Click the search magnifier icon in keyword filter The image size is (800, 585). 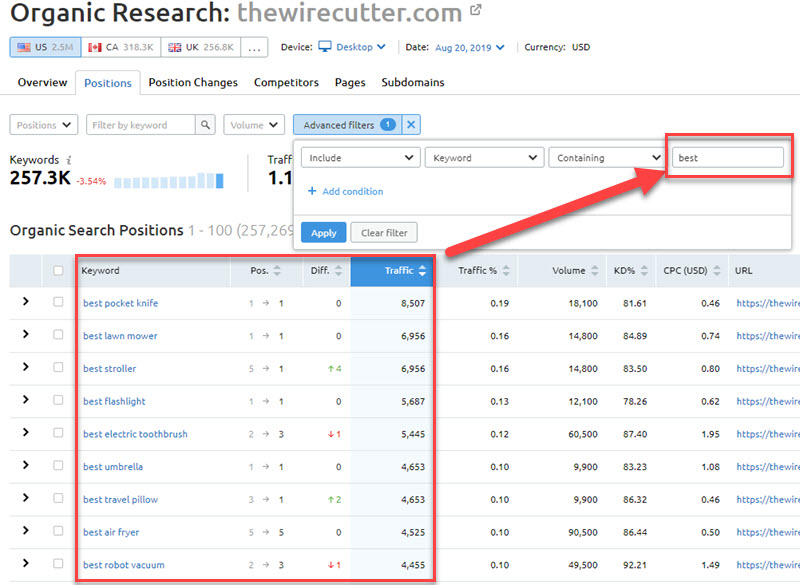click(x=205, y=125)
